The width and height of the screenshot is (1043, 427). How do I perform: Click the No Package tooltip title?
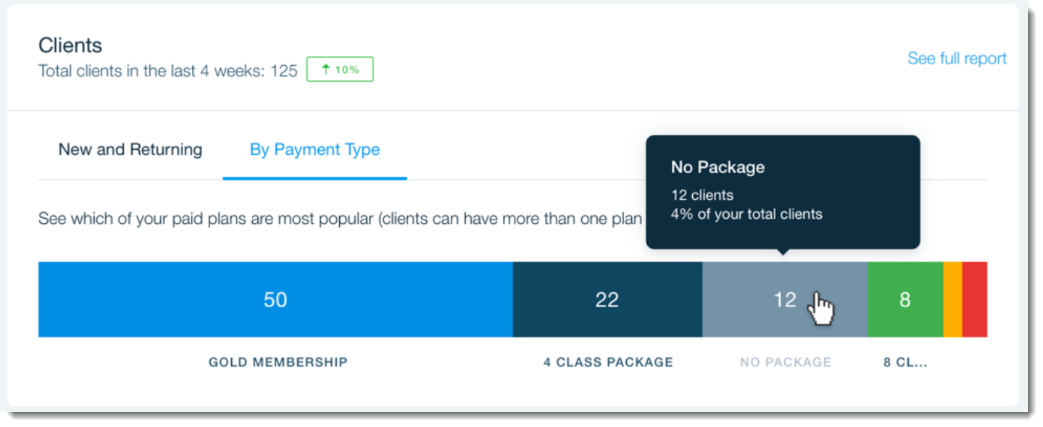[717, 168]
